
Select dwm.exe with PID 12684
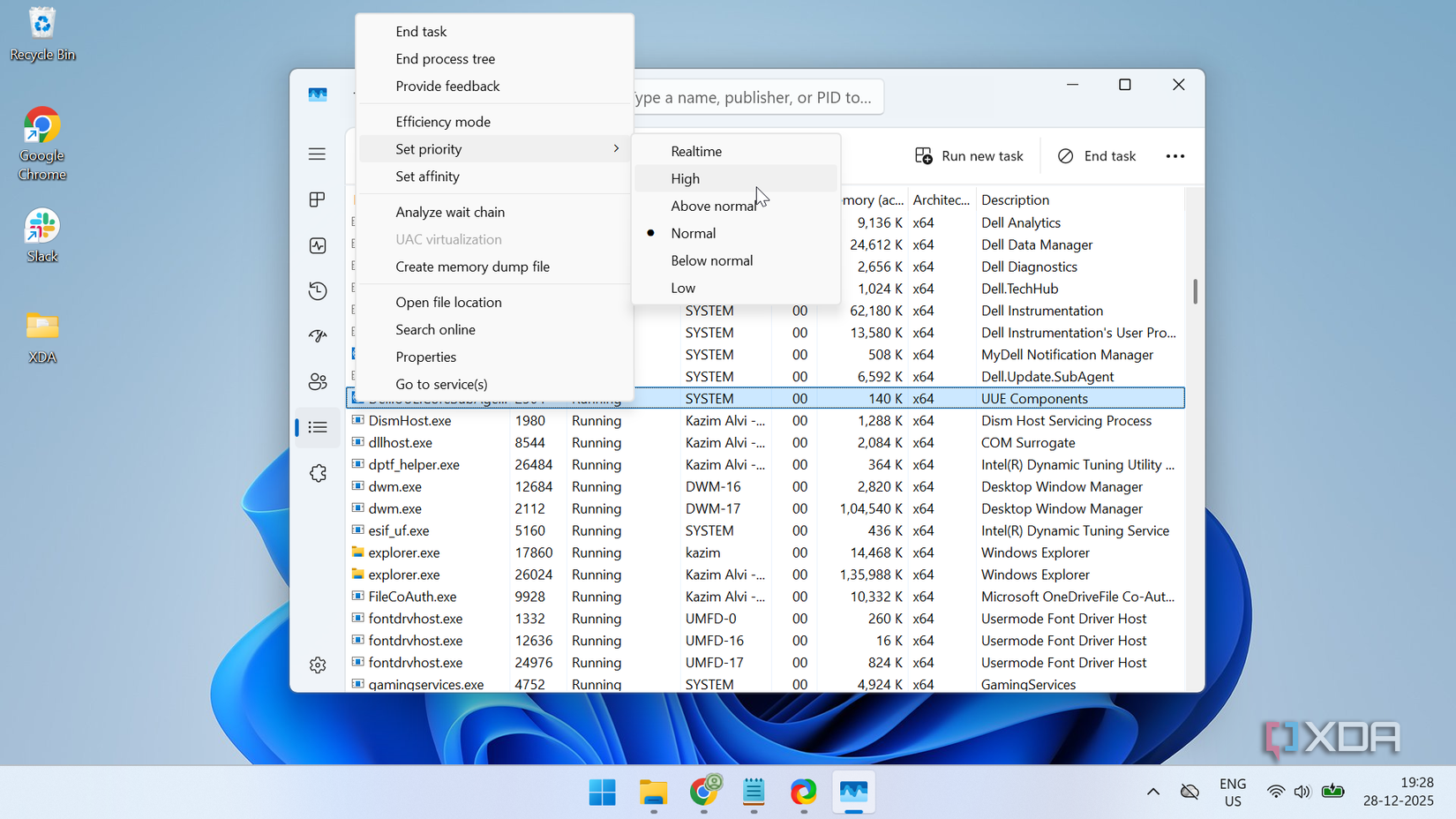pyautogui.click(x=765, y=487)
